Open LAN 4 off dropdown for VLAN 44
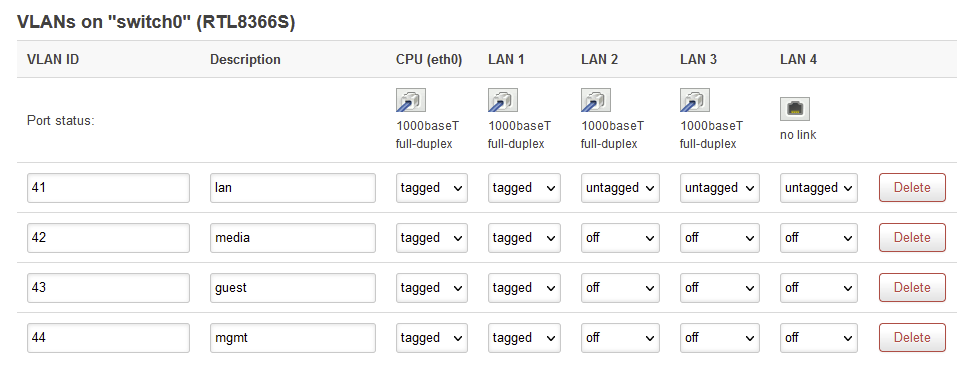 tap(818, 337)
